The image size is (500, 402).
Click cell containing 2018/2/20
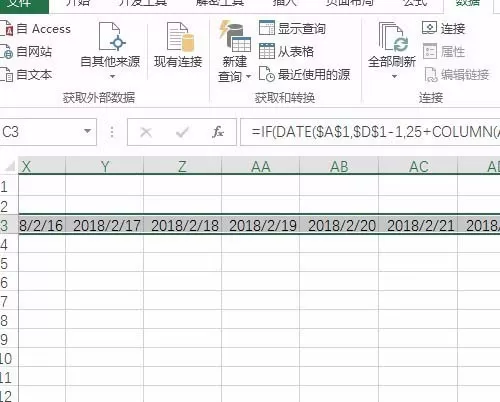(x=339, y=225)
